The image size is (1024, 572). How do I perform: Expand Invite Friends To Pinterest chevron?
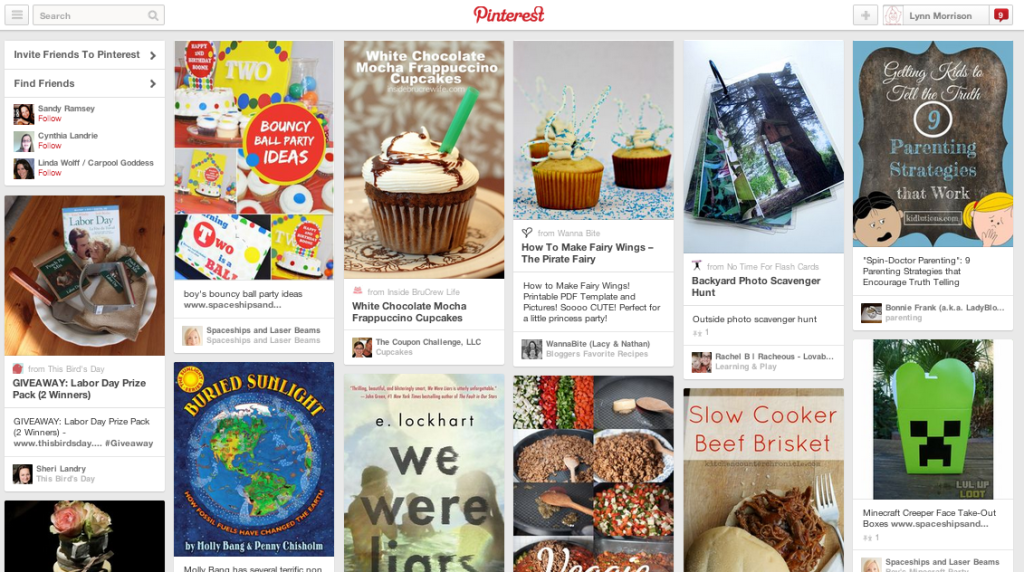click(x=153, y=56)
